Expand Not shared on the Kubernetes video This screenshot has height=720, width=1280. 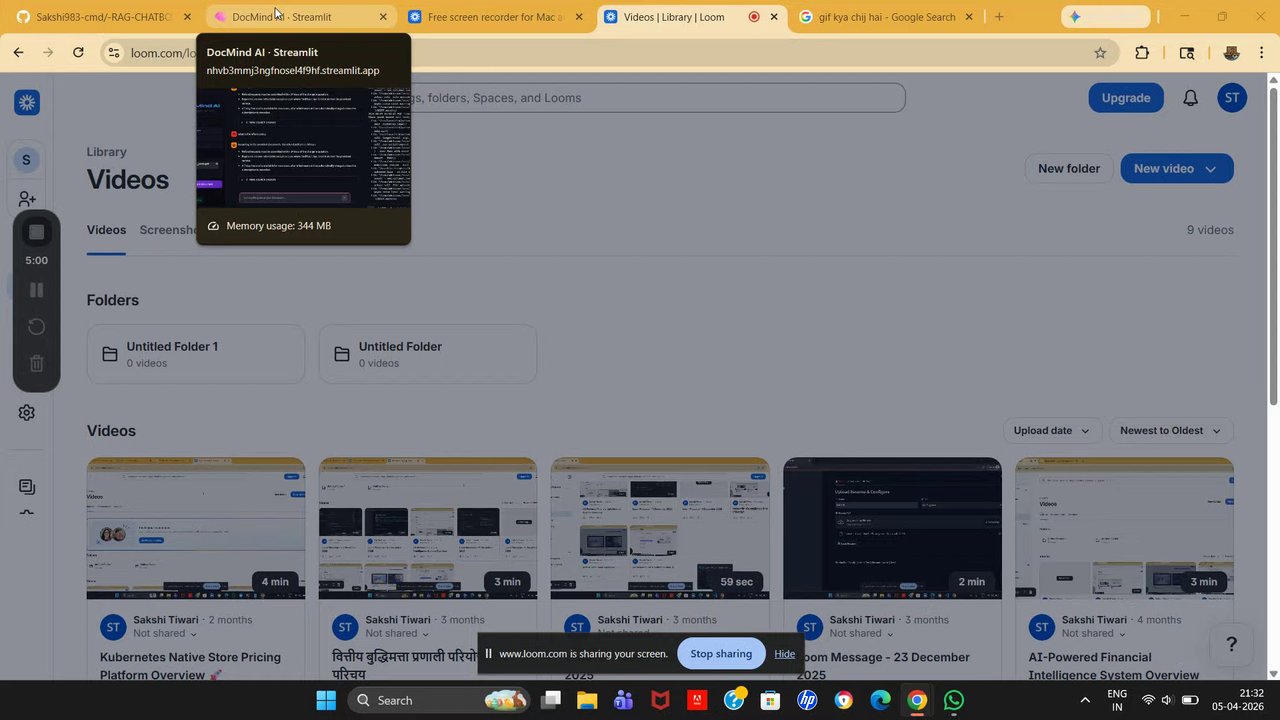tap(165, 634)
